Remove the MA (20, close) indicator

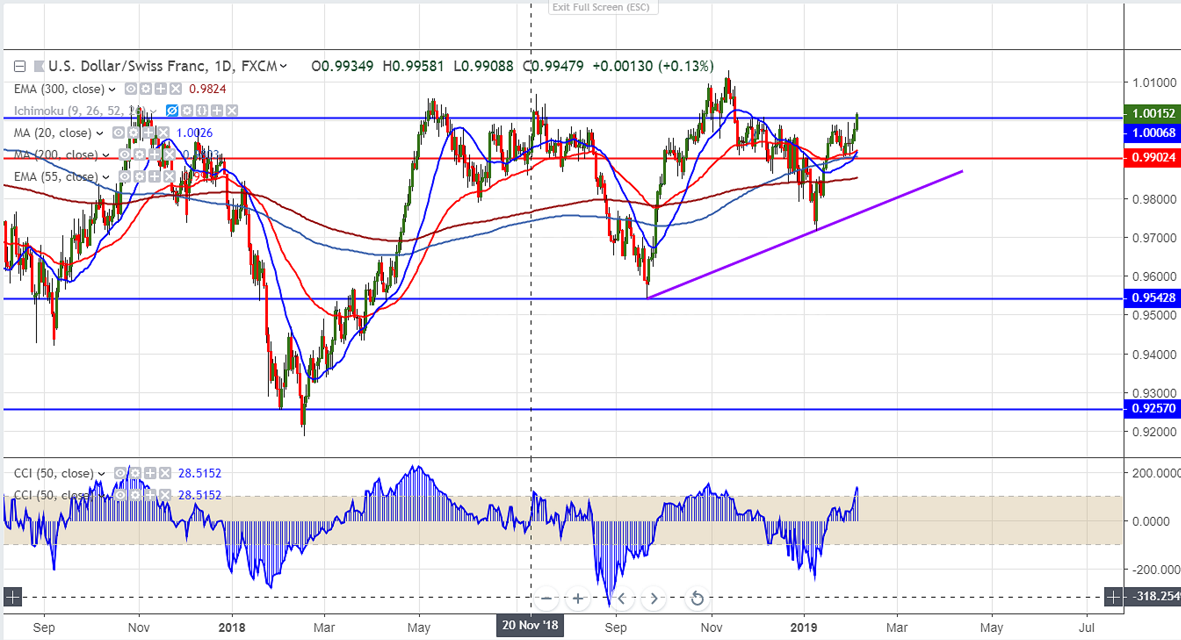coord(163,133)
